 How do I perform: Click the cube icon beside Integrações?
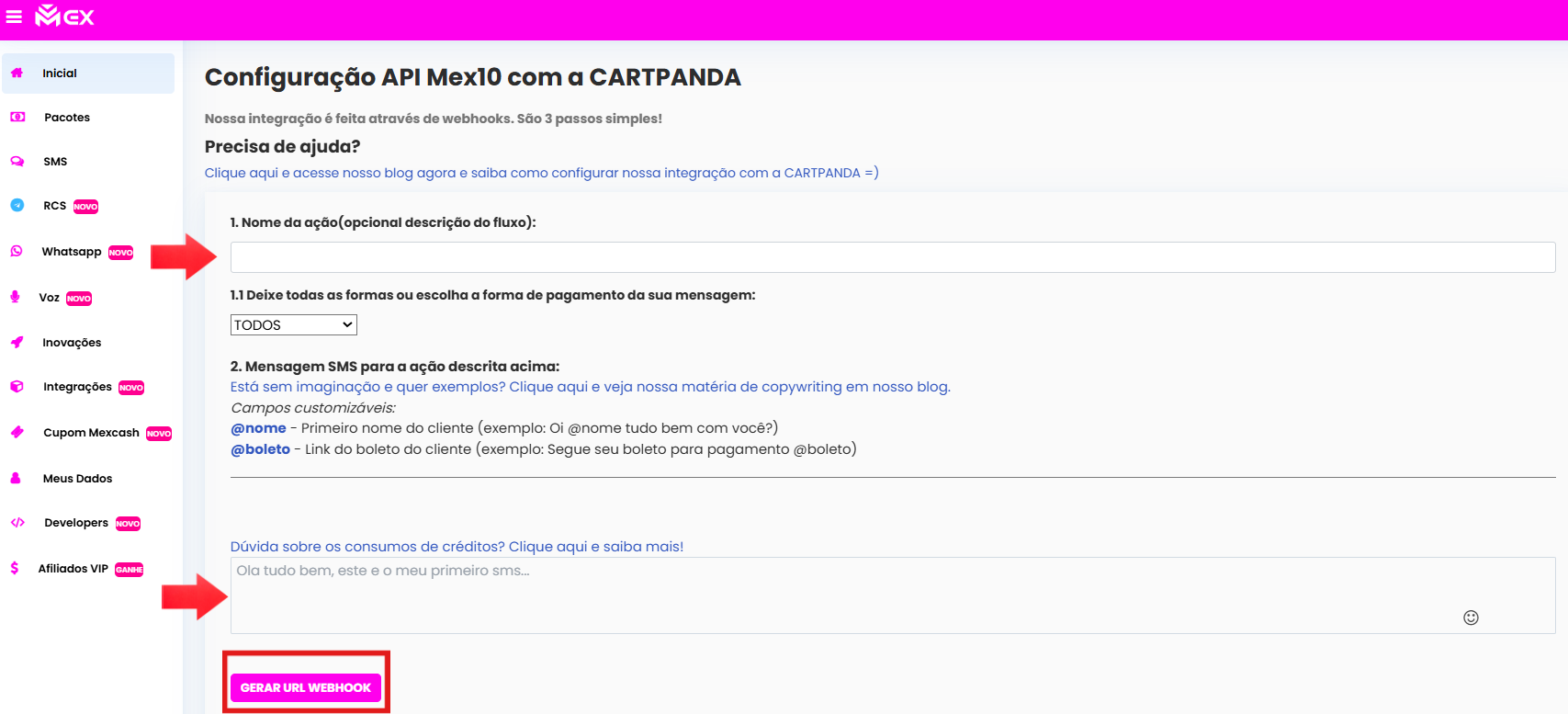(17, 387)
